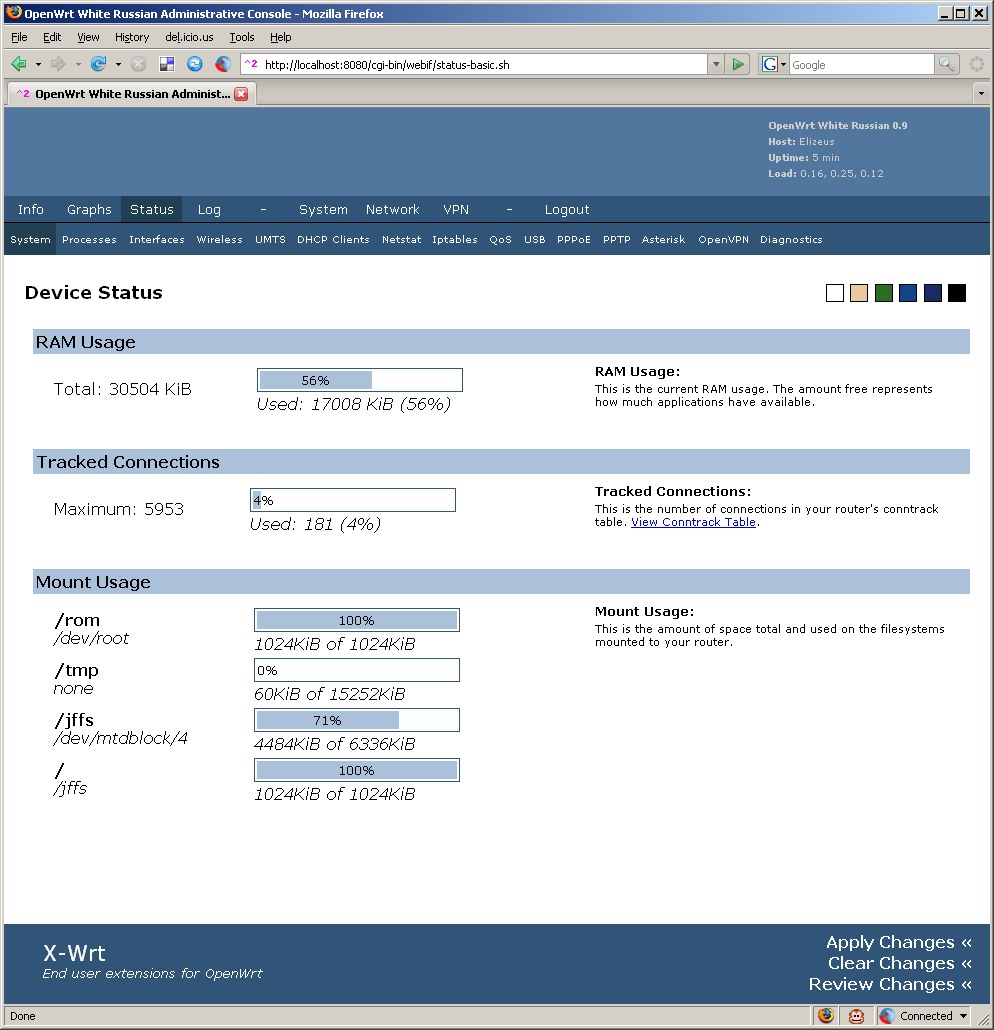Open the USB sub-tab
This screenshot has height=1030, width=994.
tap(534, 240)
